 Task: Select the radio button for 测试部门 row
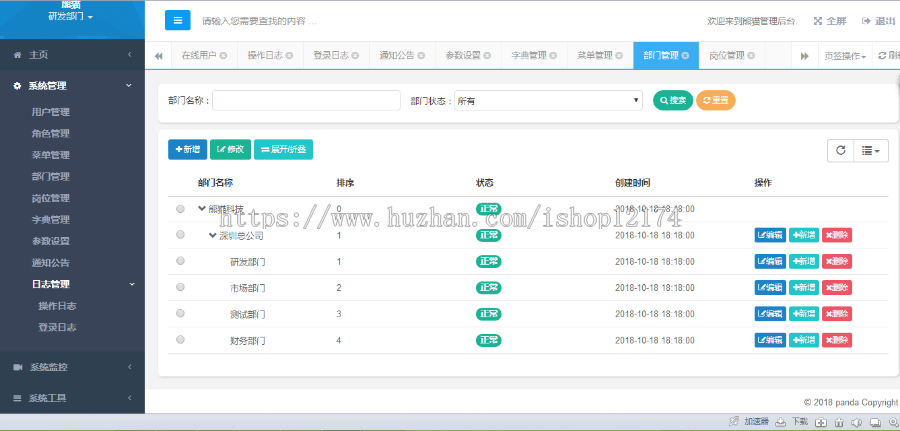(180, 313)
